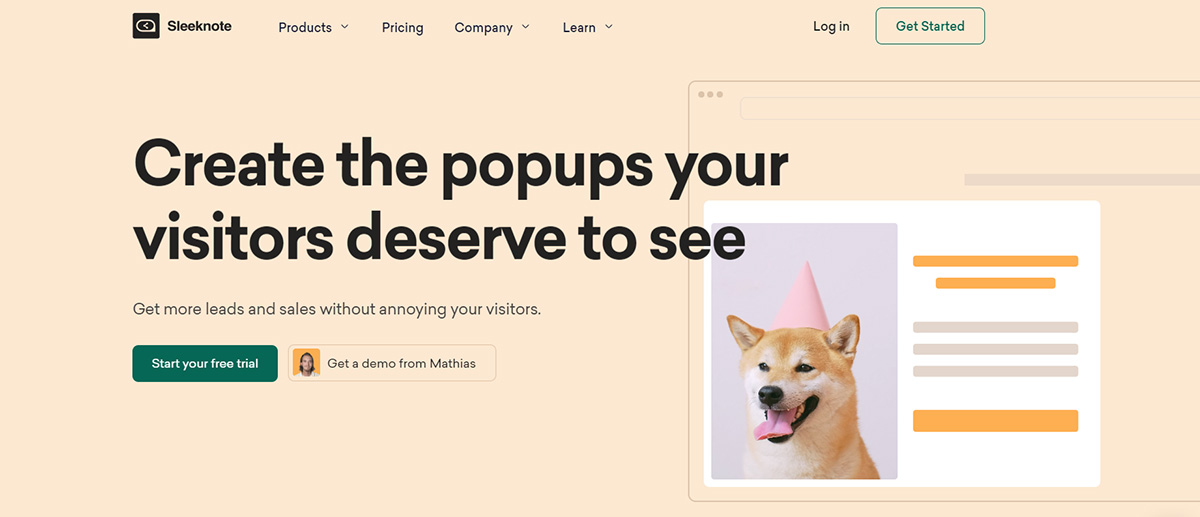This screenshot has width=1200, height=517.
Task: Click the three dots on mock browser window
Action: (x=710, y=94)
